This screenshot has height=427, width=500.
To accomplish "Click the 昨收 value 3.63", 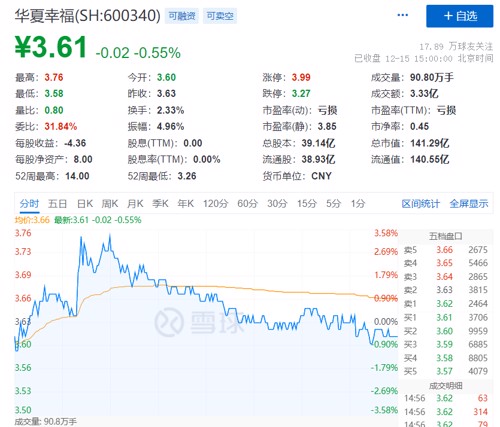I will [166, 94].
